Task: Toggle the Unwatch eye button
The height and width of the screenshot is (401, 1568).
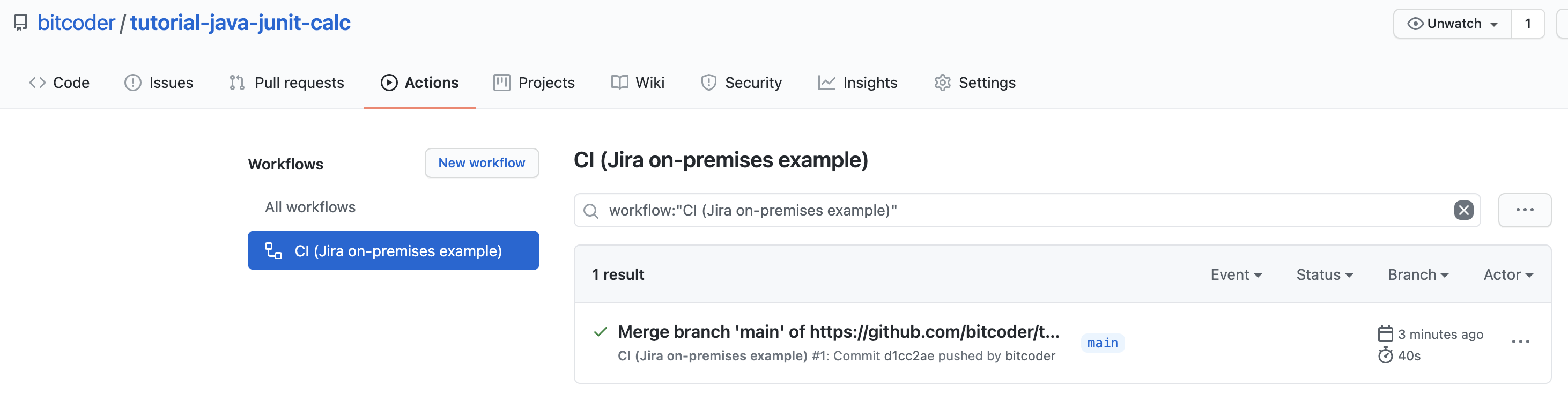Action: click(1452, 24)
